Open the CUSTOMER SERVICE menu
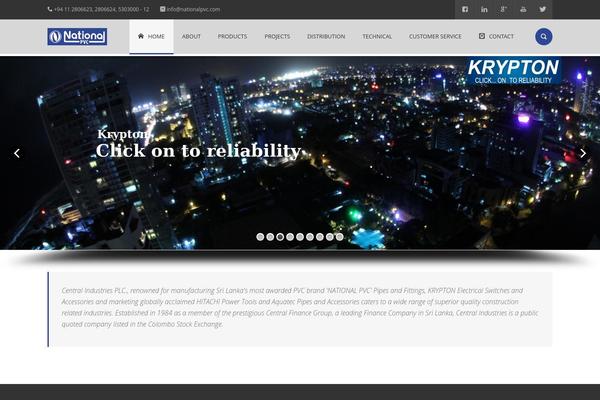This screenshot has width=600, height=400. click(435, 36)
